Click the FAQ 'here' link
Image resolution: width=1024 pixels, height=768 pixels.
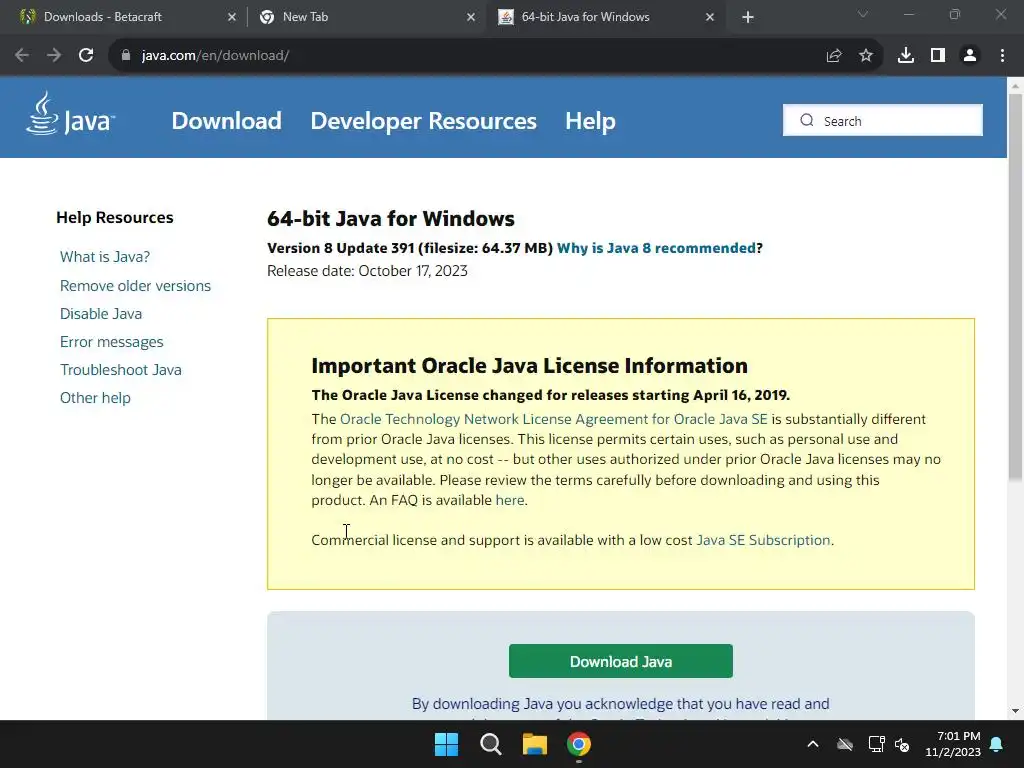pyautogui.click(x=509, y=500)
